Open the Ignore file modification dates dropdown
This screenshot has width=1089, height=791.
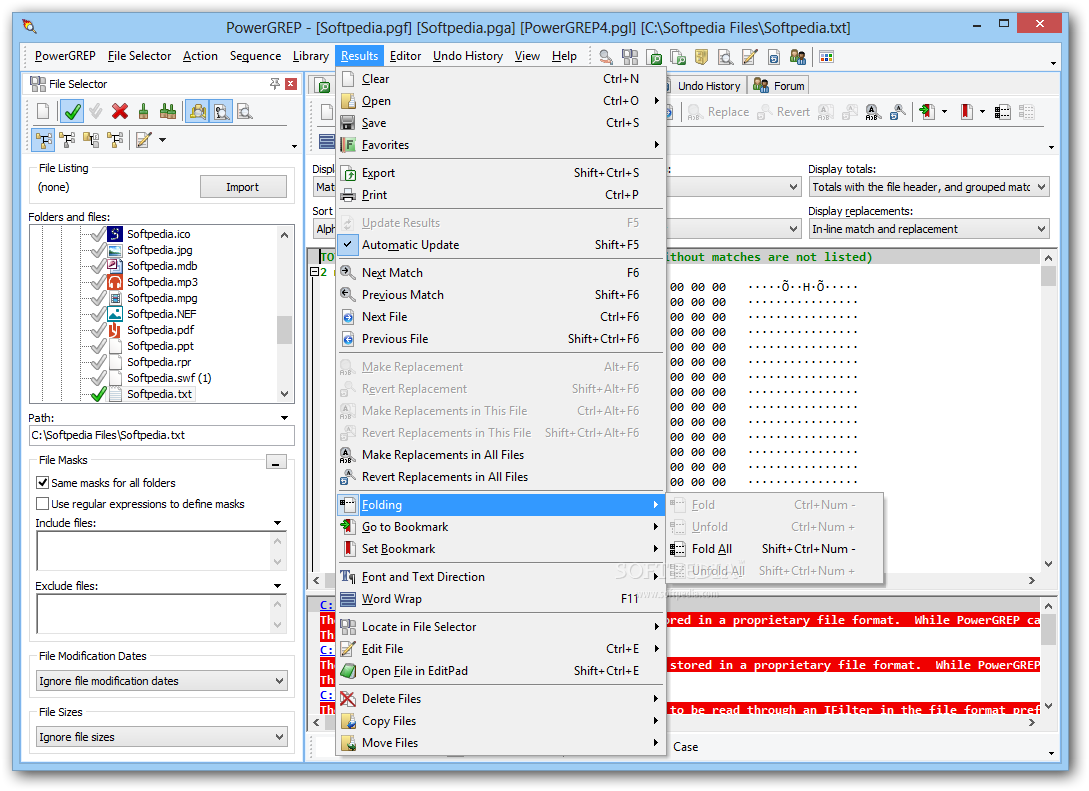click(162, 681)
